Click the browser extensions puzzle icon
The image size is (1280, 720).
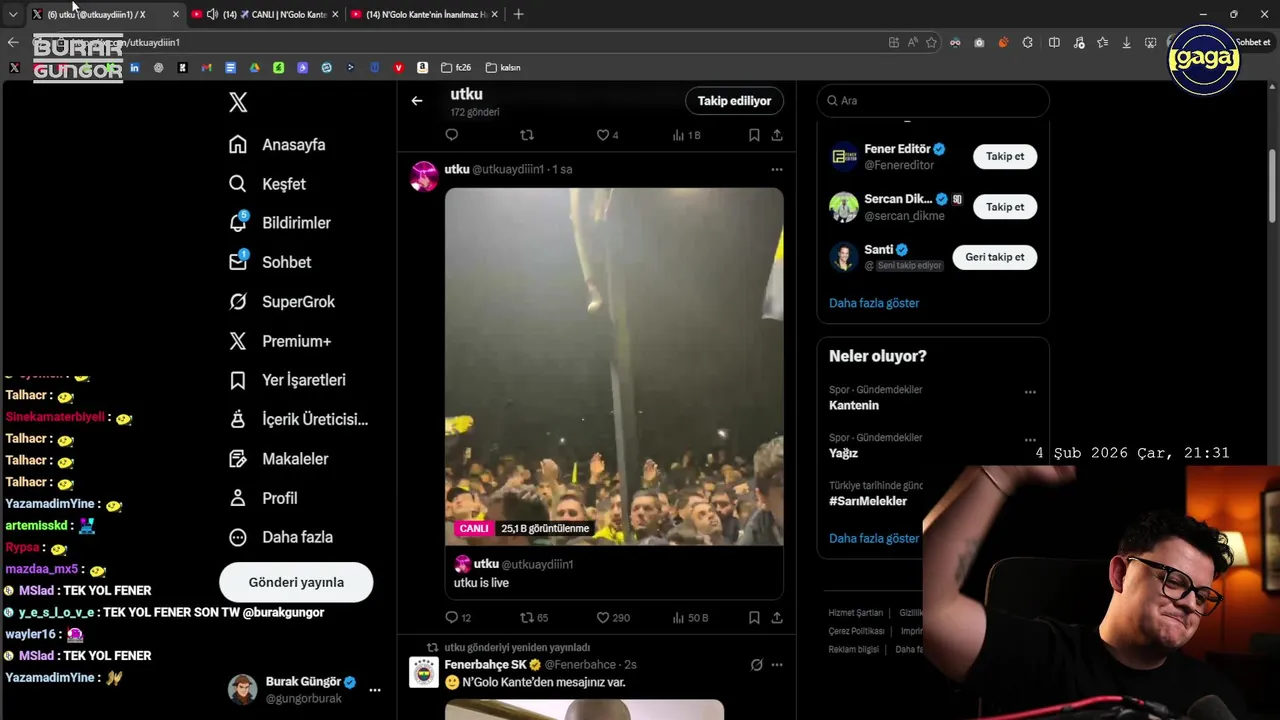pyautogui.click(x=1028, y=43)
